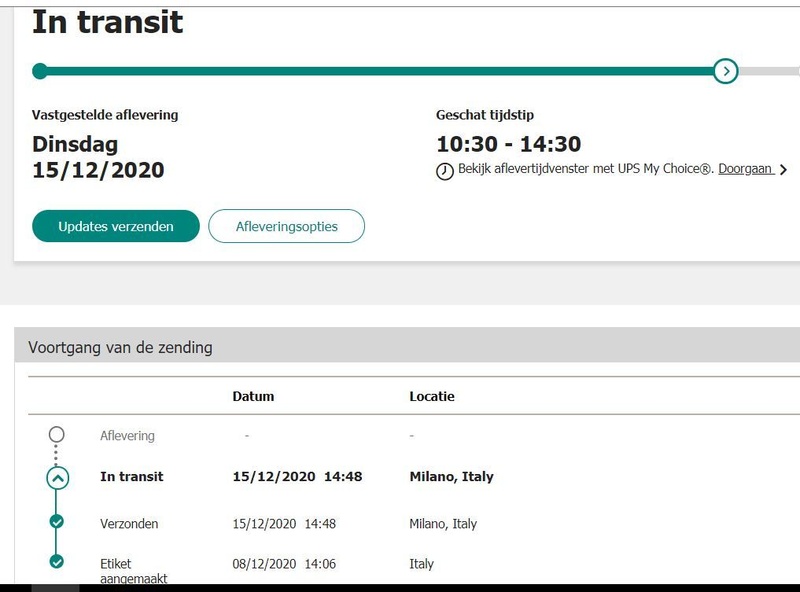Click the right chevron after Doorgaan
800x592 pixels.
[x=783, y=170]
